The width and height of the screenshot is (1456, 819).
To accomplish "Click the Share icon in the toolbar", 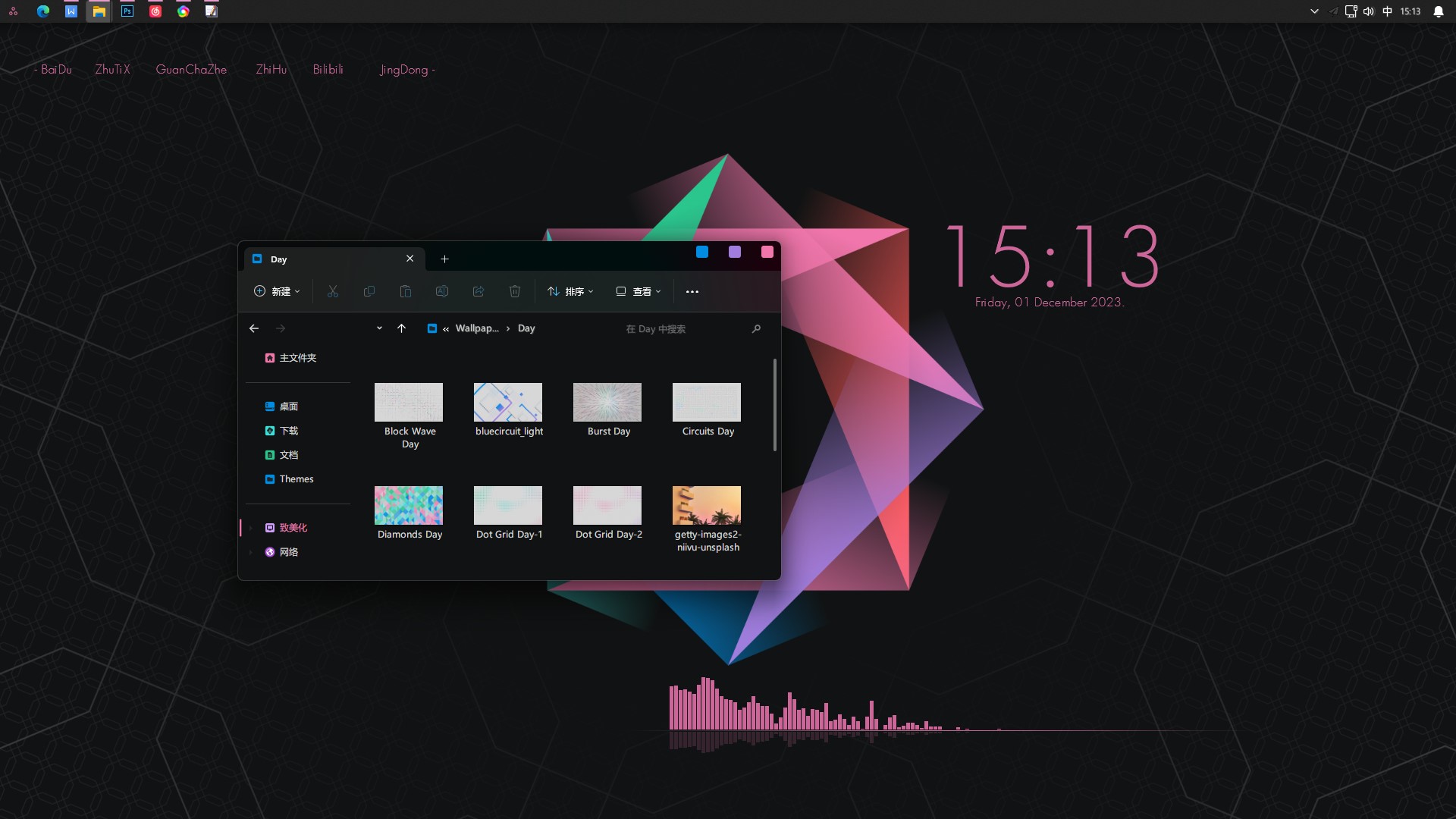I will 478,291.
